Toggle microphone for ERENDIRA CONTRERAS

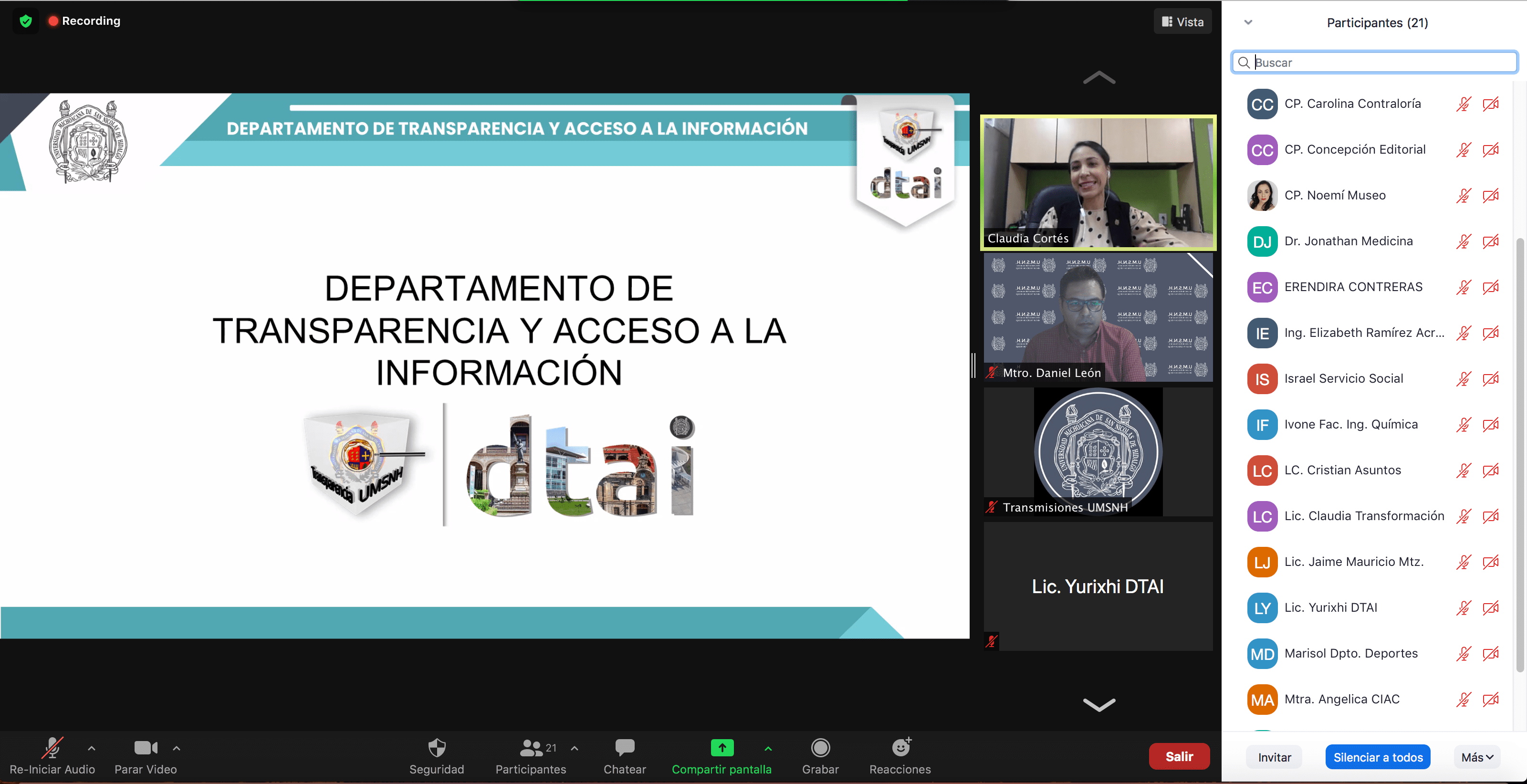coord(1464,287)
